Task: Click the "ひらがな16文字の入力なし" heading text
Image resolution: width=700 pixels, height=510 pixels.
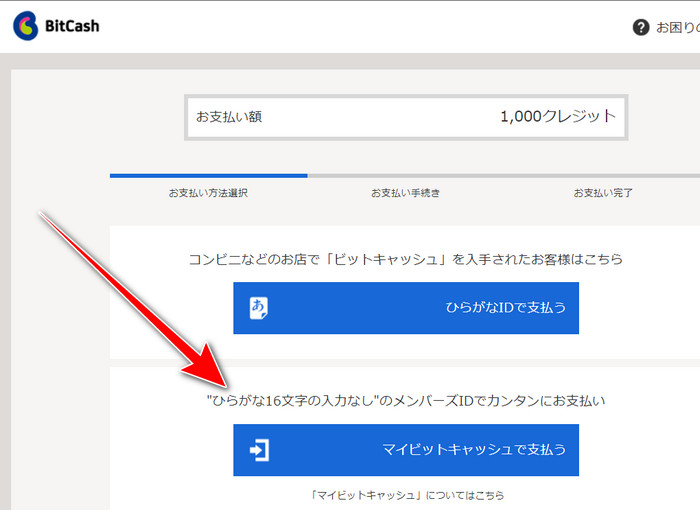Action: tap(406, 401)
